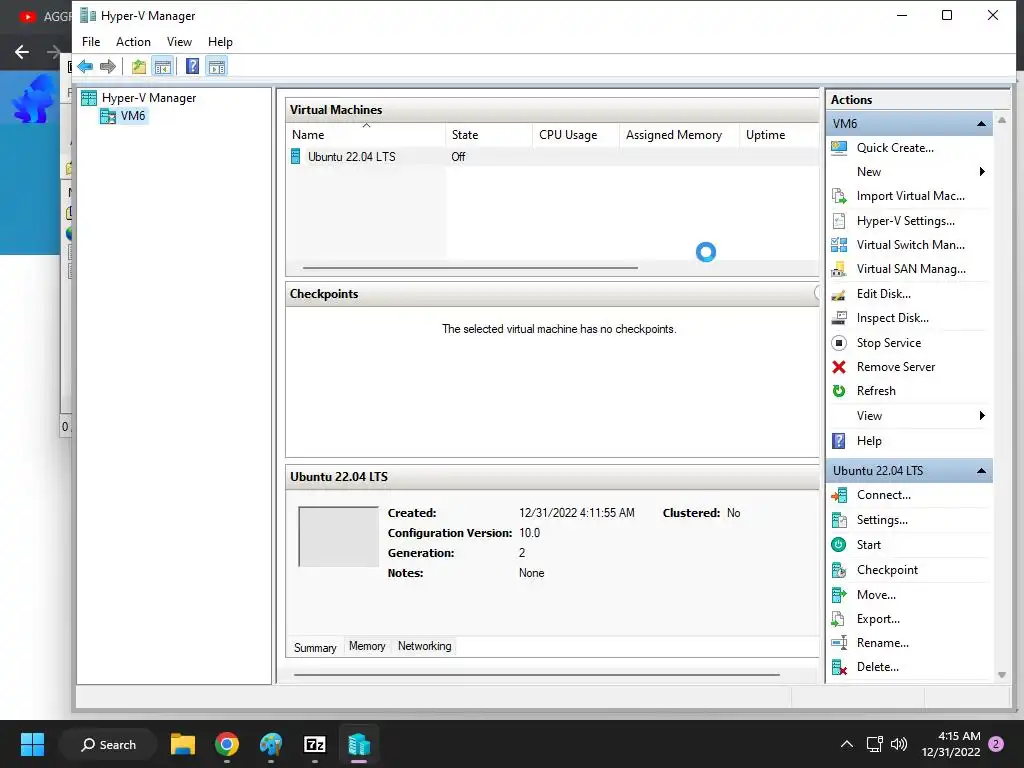Viewport: 1024px width, 768px height.
Task: Click the volume icon in system tray
Action: tap(899, 744)
